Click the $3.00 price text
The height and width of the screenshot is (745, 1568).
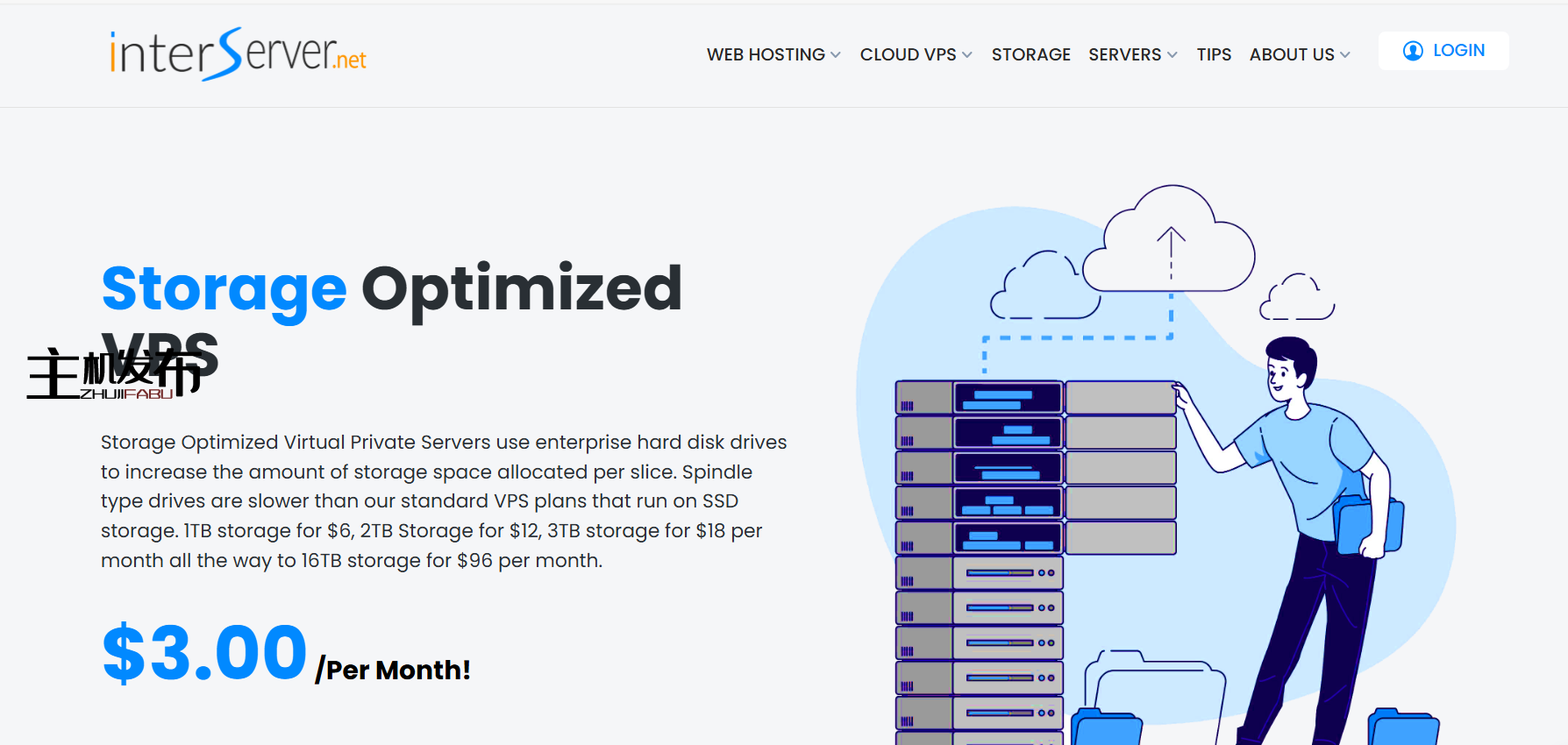point(204,653)
